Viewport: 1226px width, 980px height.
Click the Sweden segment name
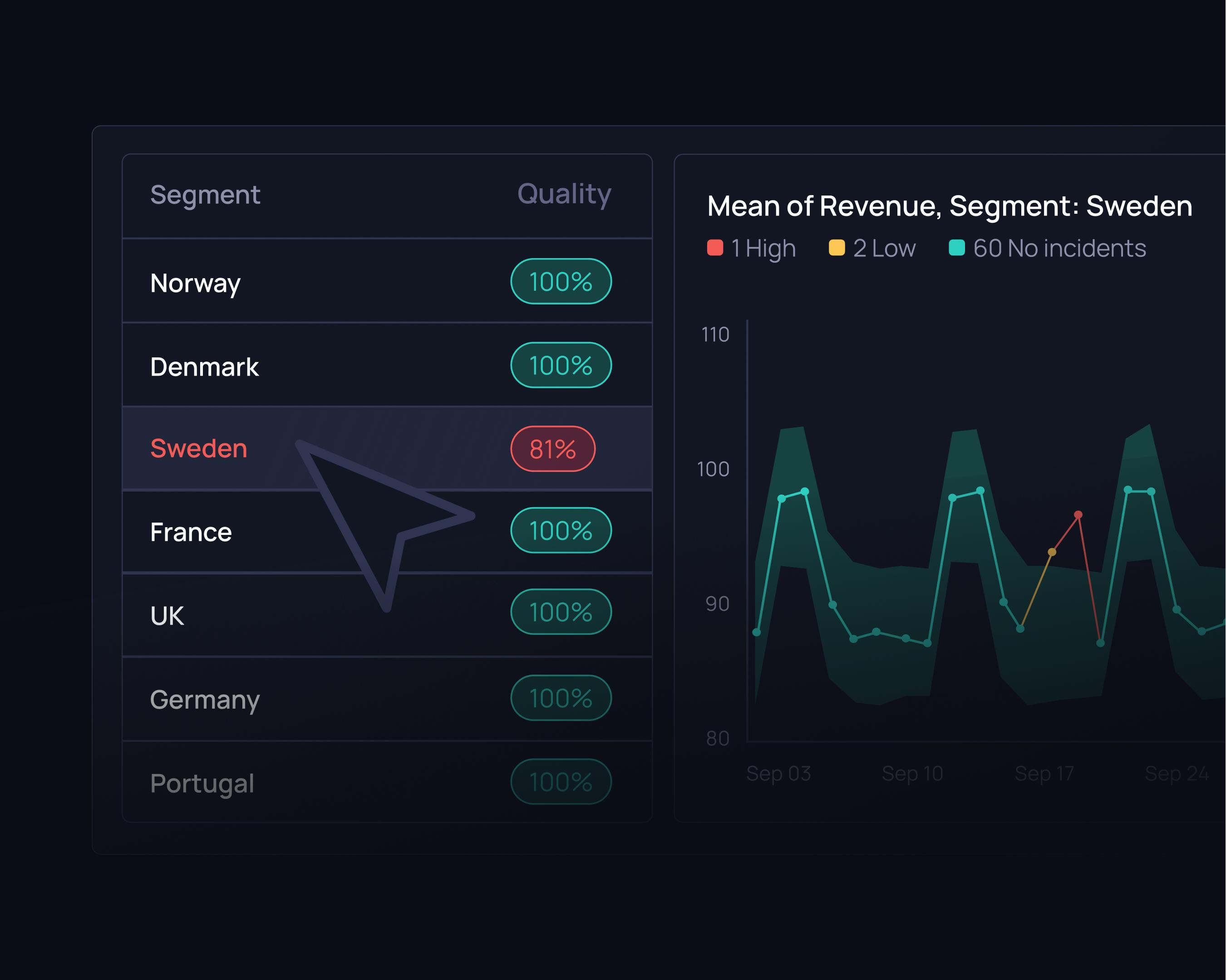[198, 449]
